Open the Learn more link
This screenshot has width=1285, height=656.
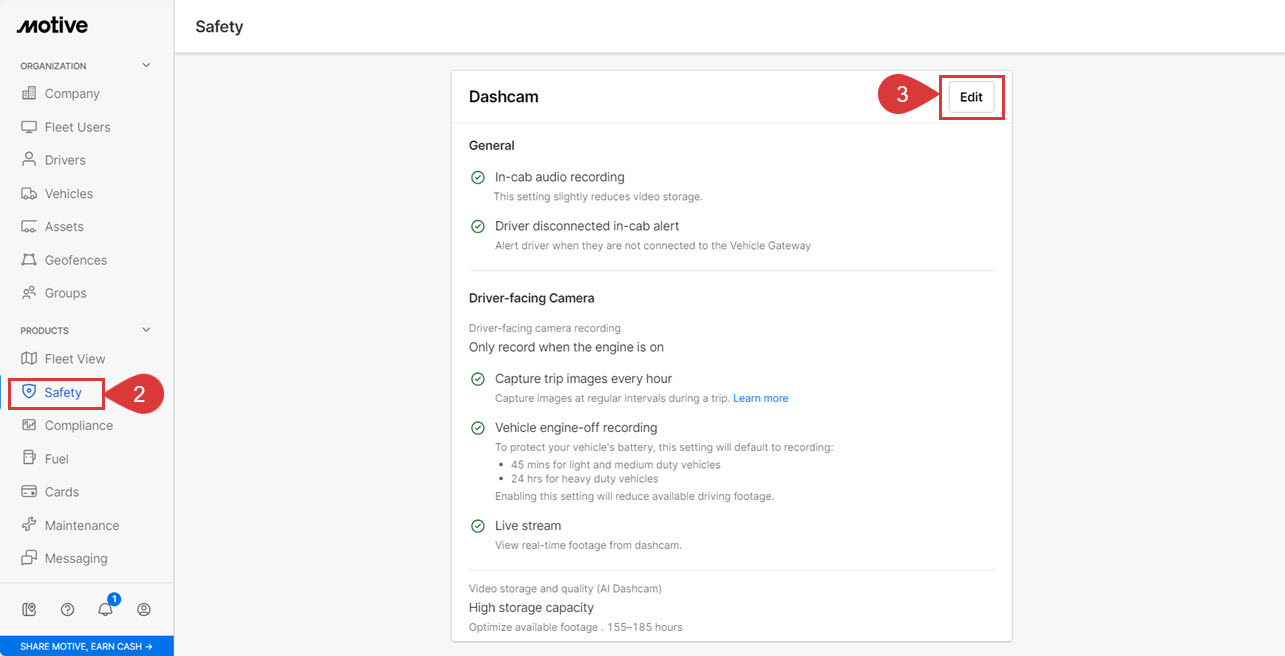click(x=760, y=397)
